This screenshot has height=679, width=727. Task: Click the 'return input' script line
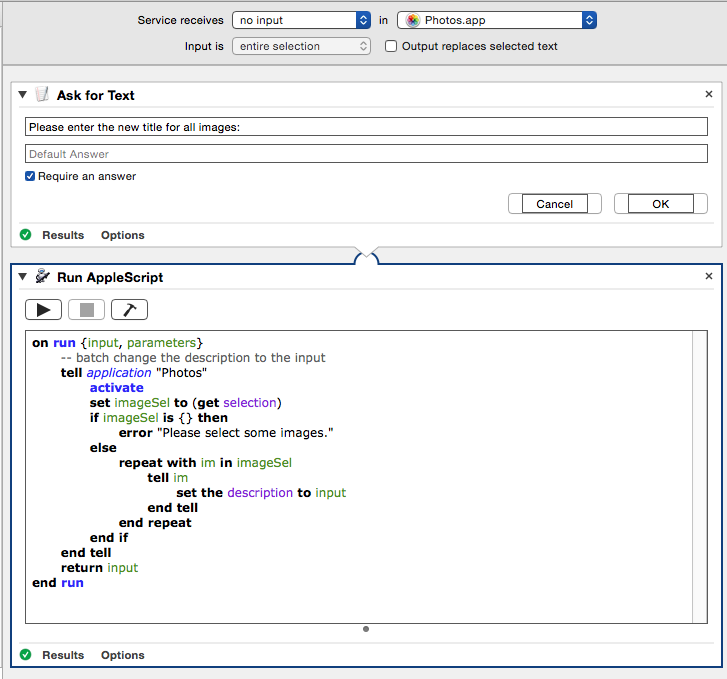[99, 568]
